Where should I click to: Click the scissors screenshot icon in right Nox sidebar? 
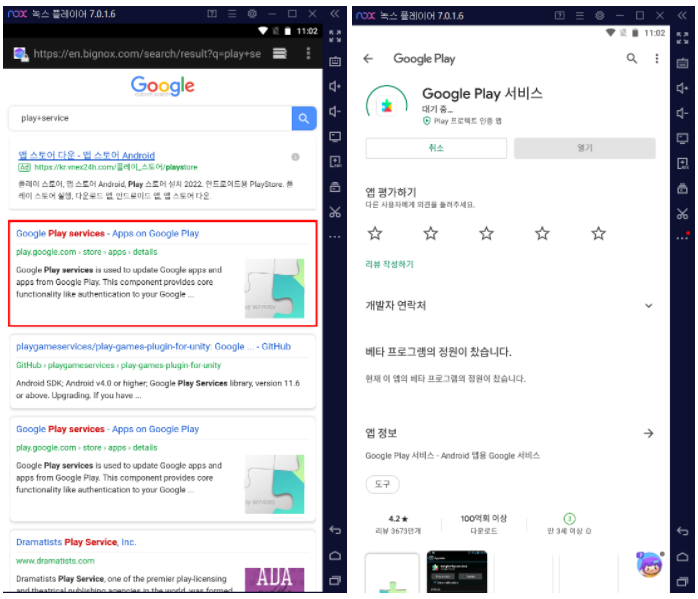682,214
